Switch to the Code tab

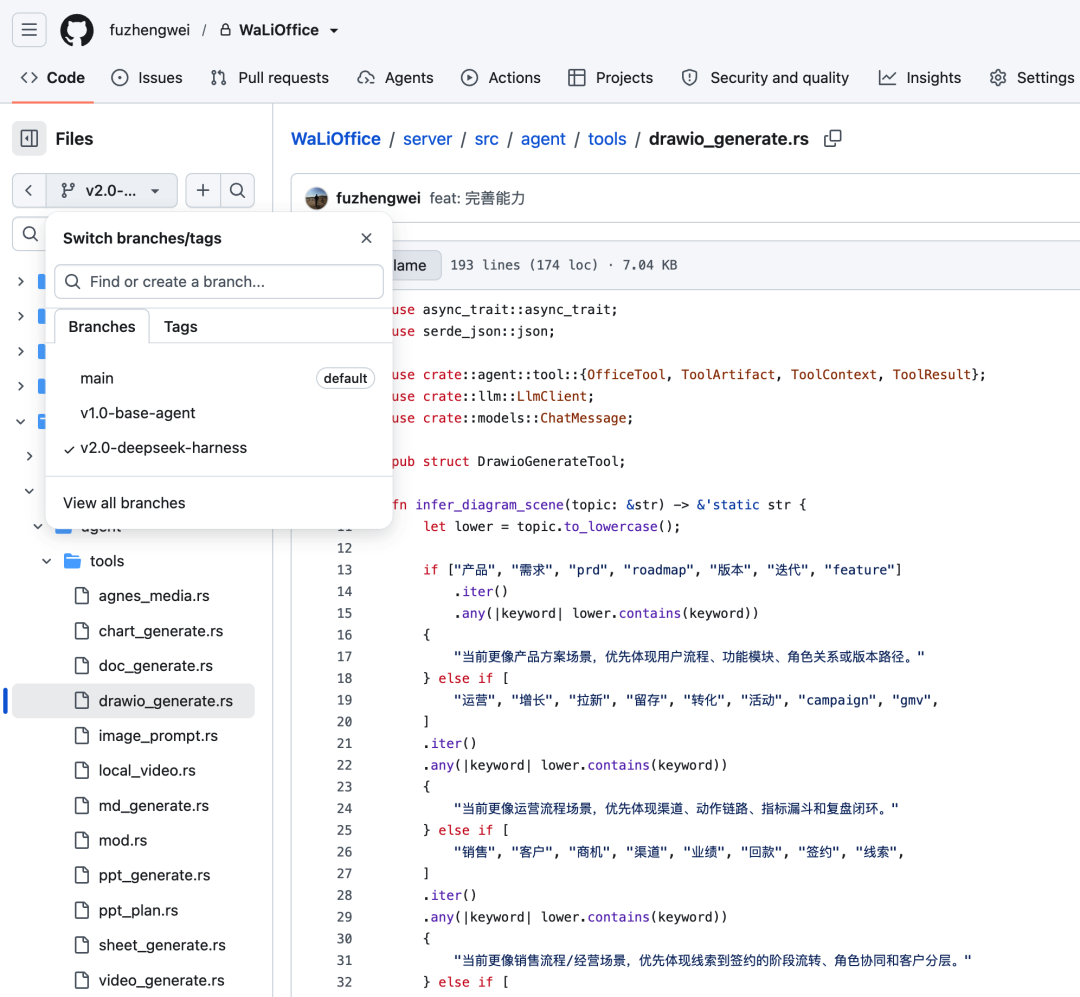click(x=53, y=78)
